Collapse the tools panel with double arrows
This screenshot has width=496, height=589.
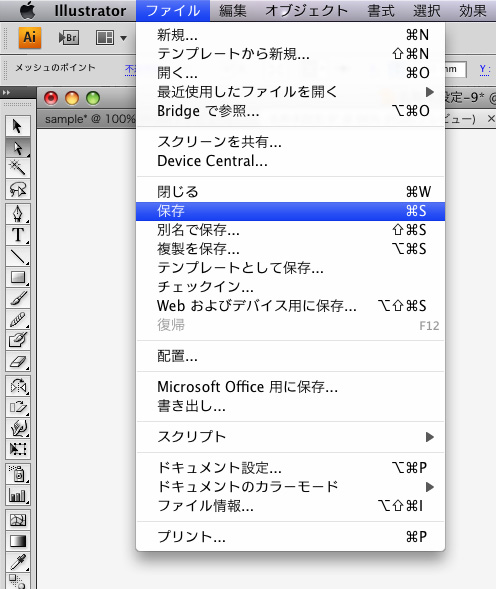pyautogui.click(x=6, y=92)
